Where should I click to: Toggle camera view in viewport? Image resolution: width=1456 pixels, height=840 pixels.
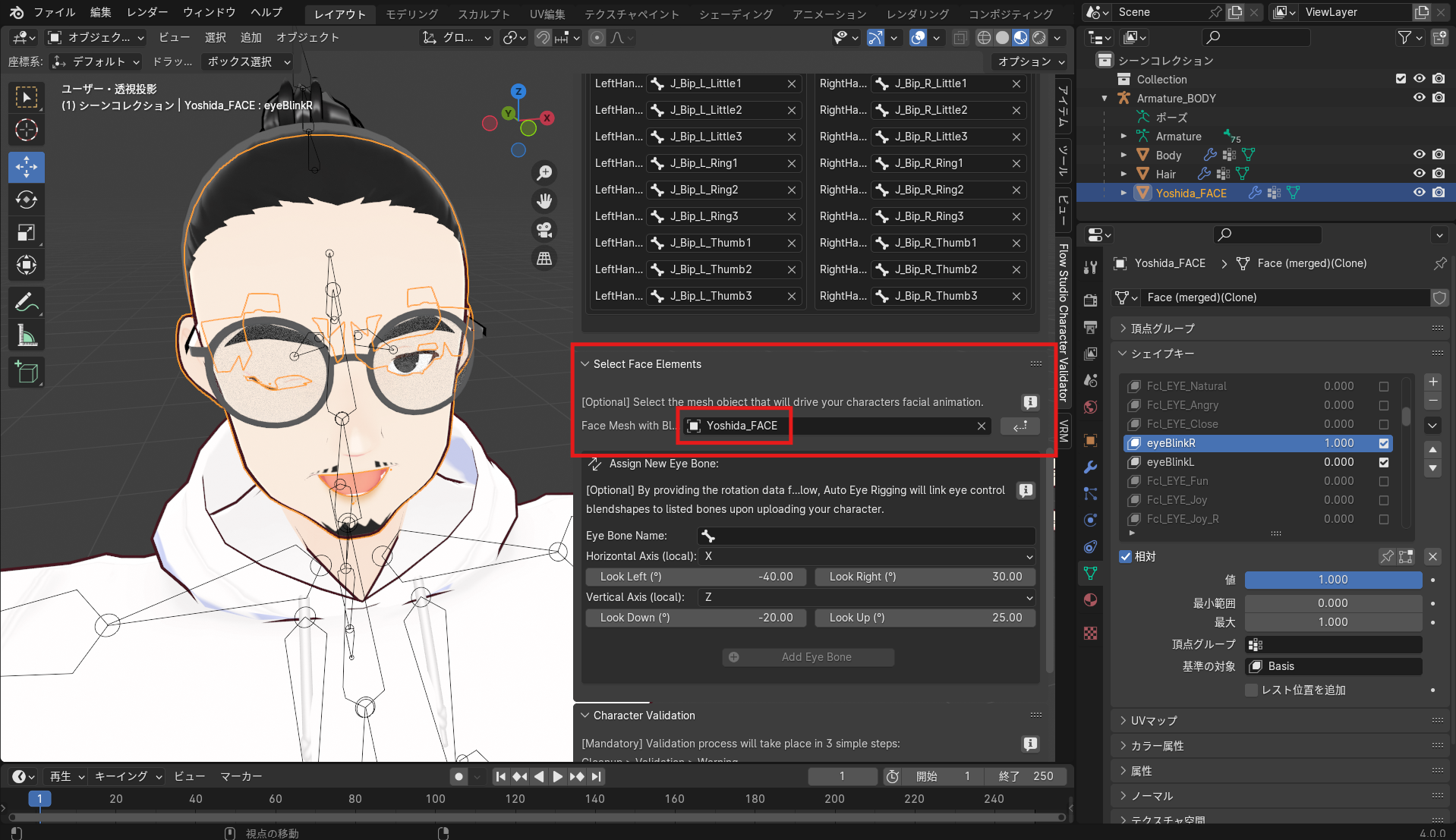(x=544, y=230)
